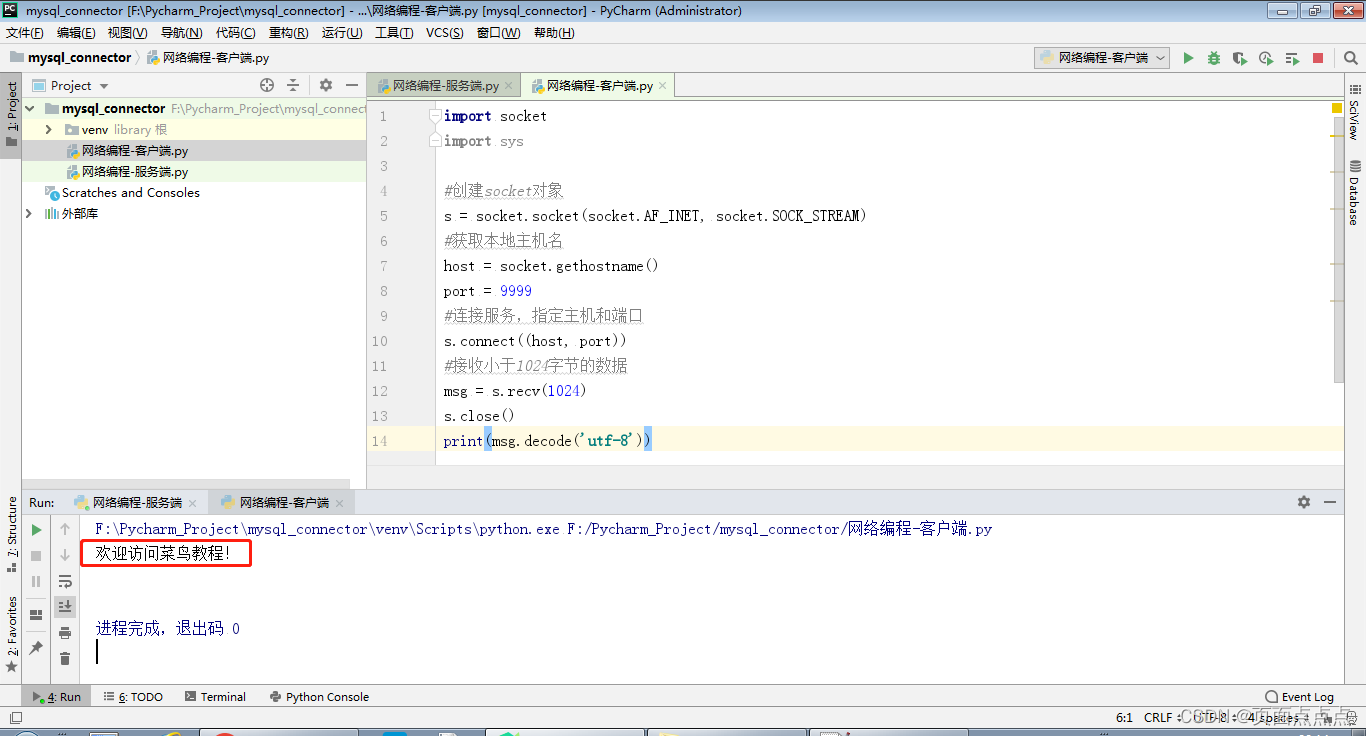Expand the 外部库 node

tap(30, 214)
